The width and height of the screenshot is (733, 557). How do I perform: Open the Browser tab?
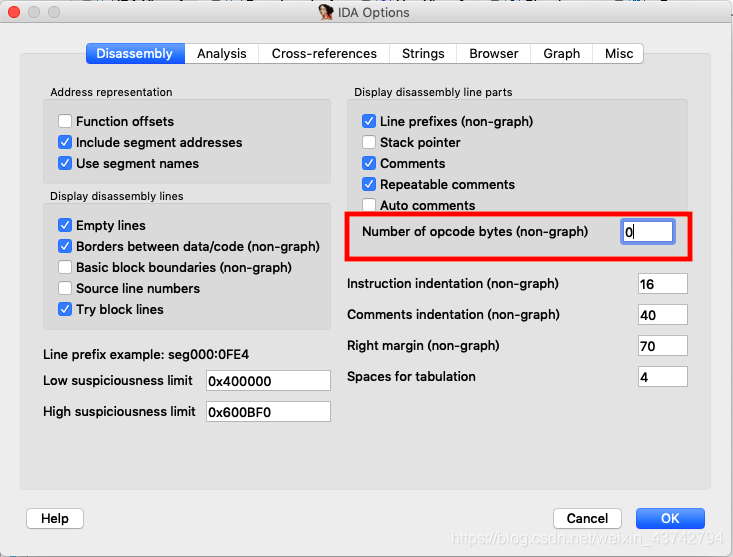point(494,54)
